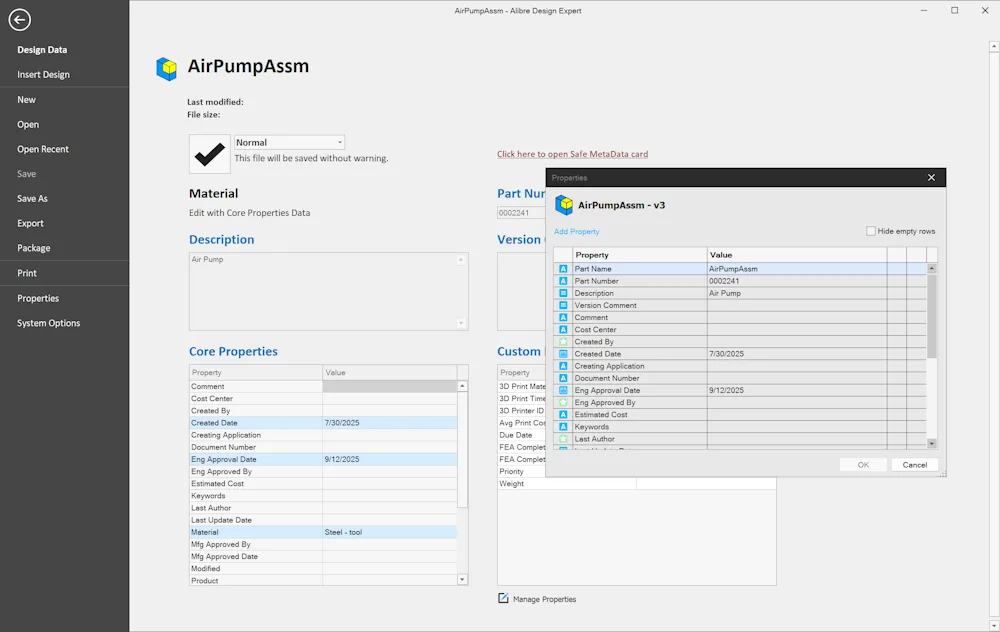
Task: Close the Properties dialog with the X button
Action: pyautogui.click(x=931, y=177)
